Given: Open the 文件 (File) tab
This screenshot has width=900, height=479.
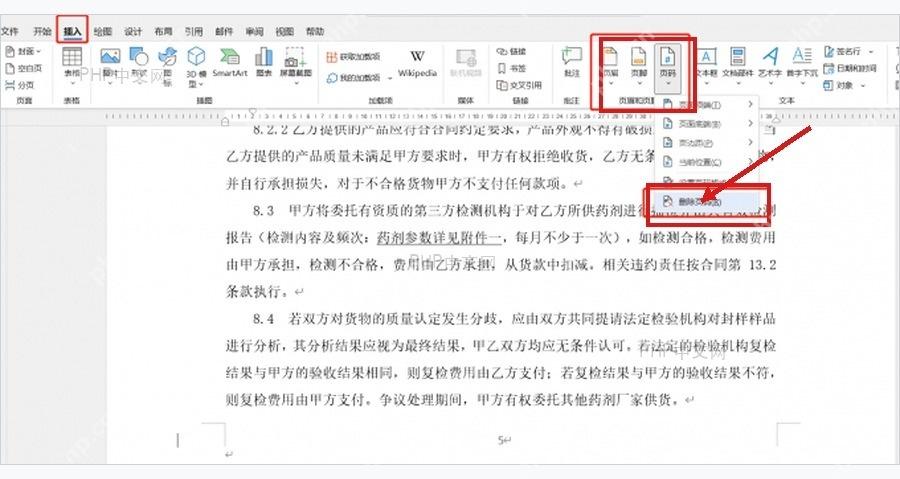Looking at the screenshot, I should [9, 32].
